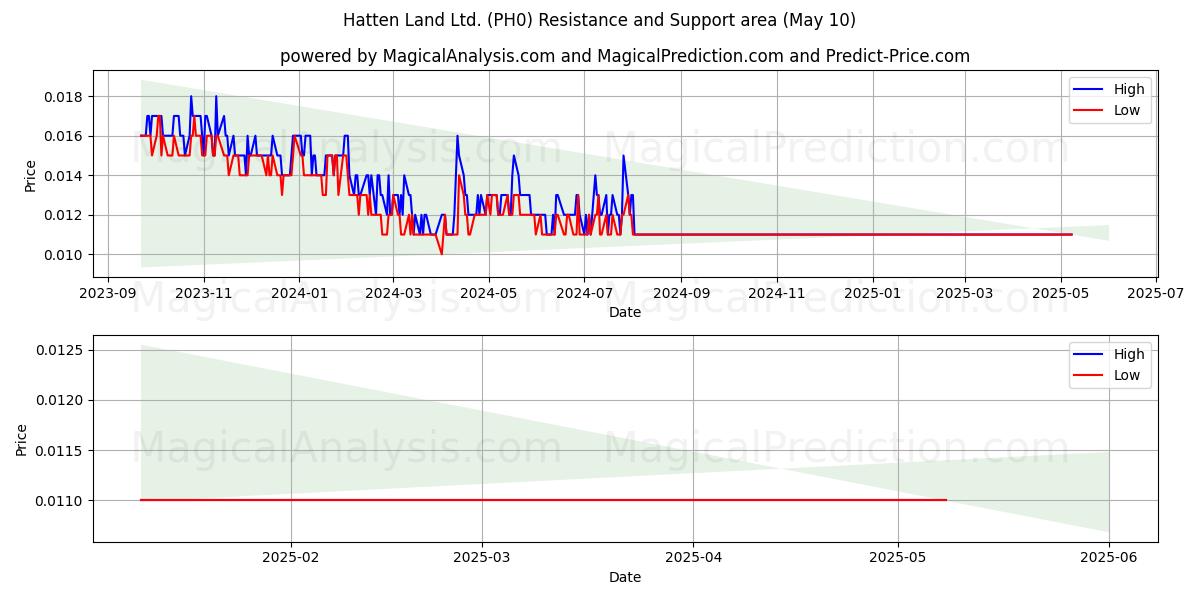Click 'Low' in the bottom chart legend
1200x600 pixels.
tap(1127, 375)
